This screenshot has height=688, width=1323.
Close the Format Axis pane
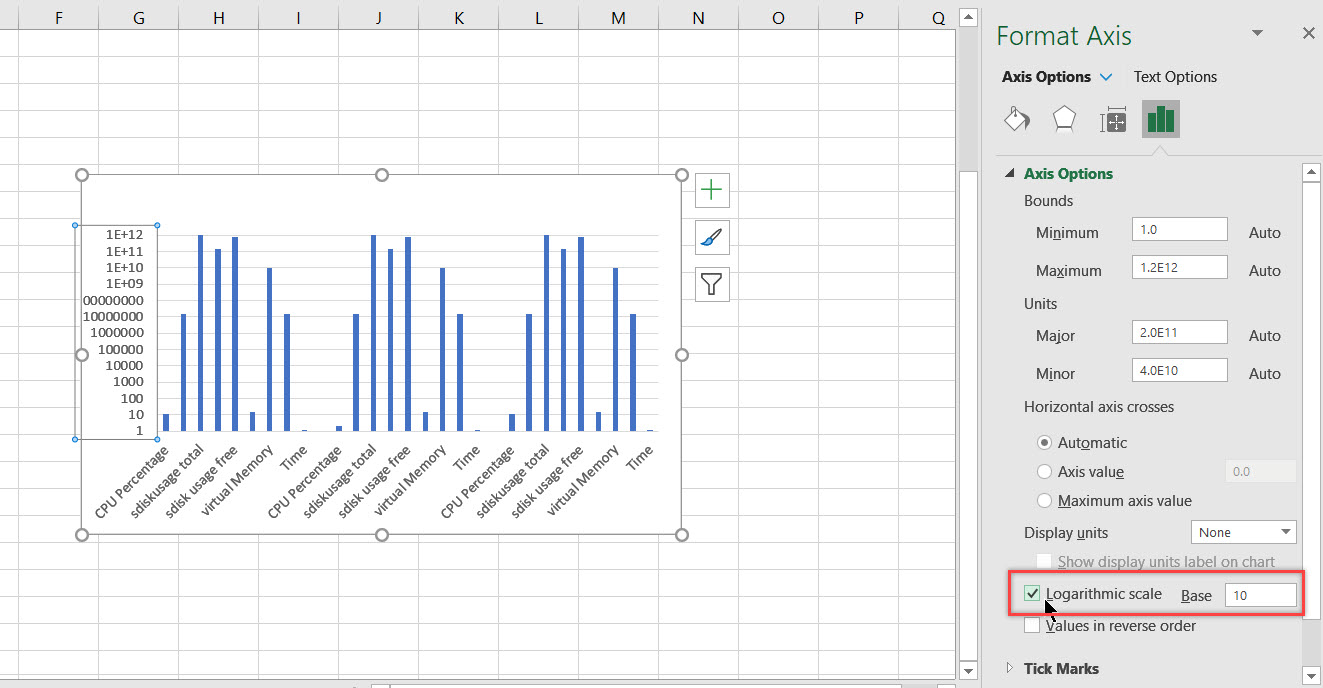1308,34
